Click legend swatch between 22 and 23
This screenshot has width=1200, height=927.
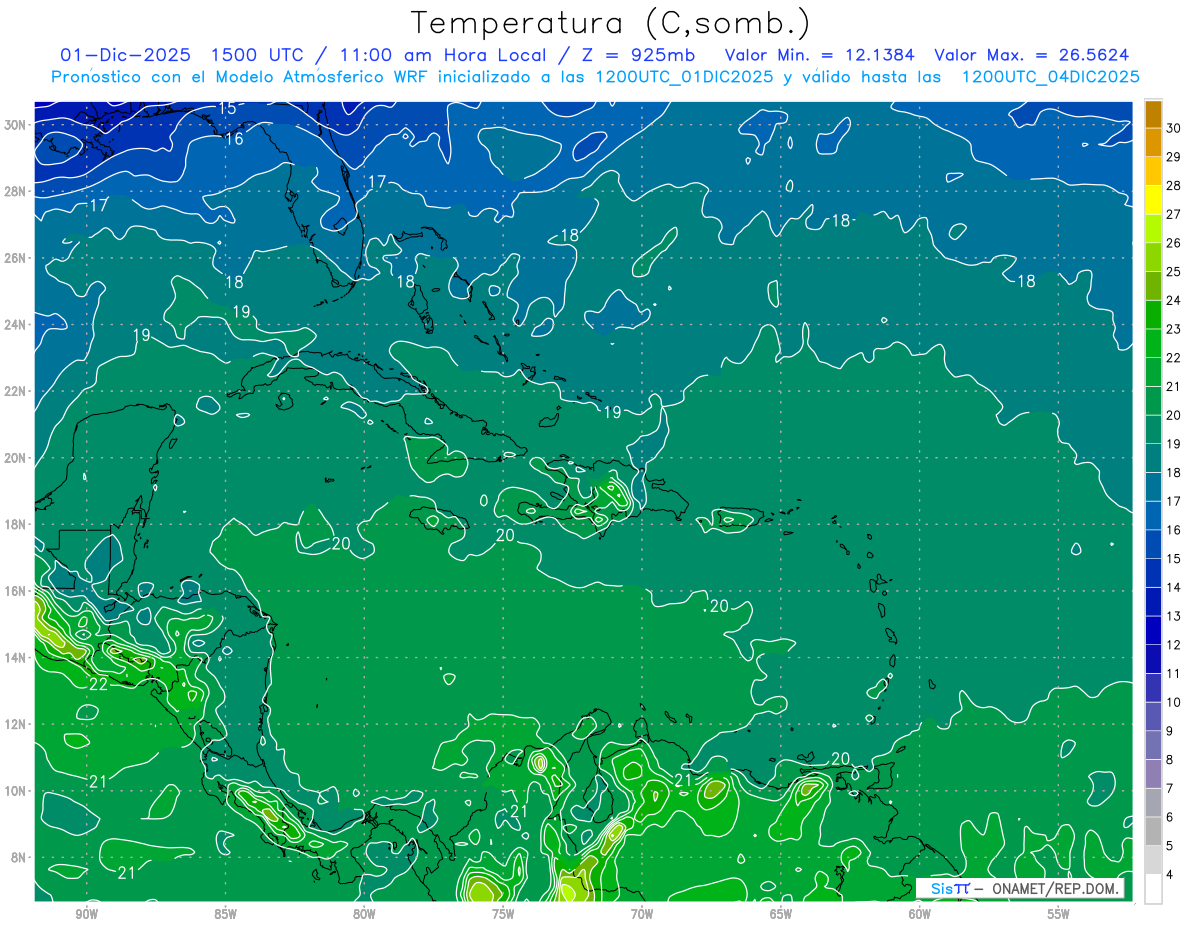(1153, 343)
